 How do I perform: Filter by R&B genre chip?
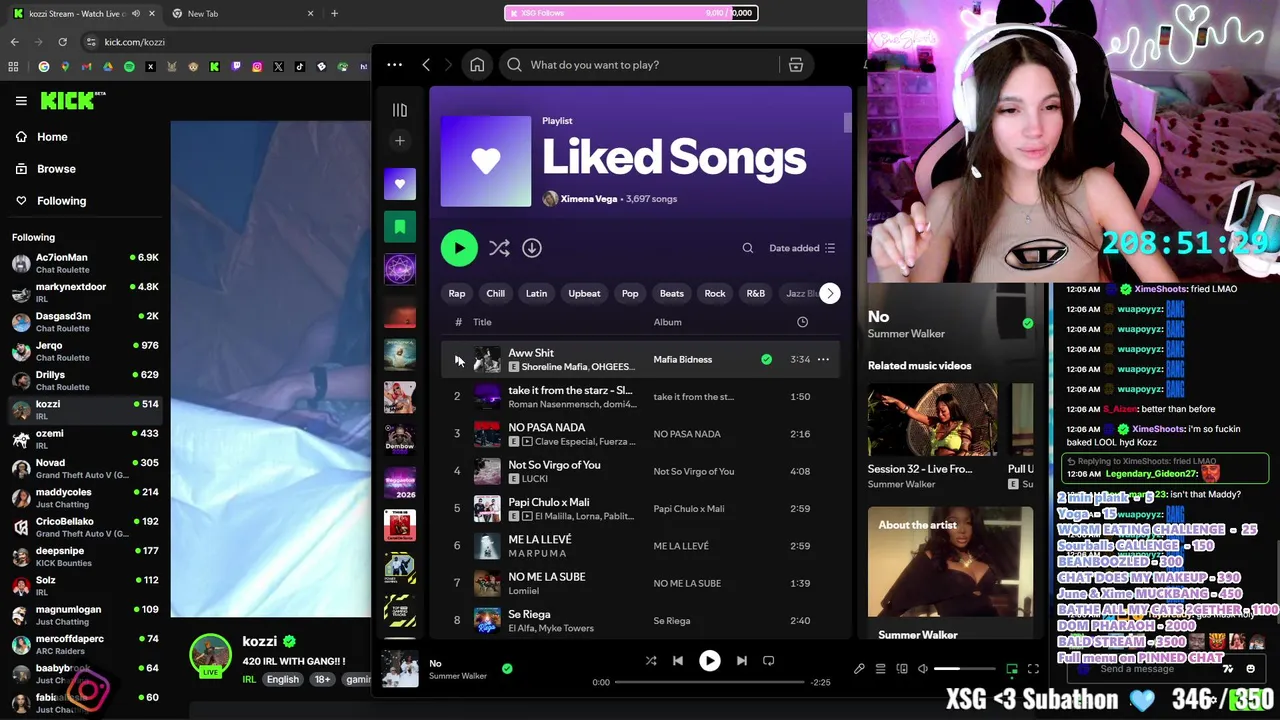tap(756, 293)
